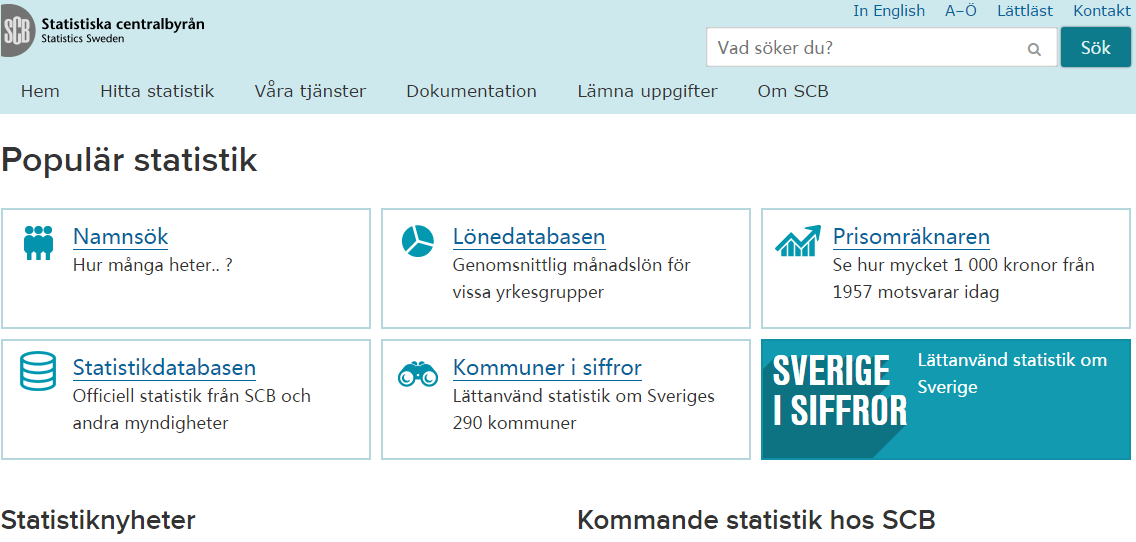Open the Hem menu item
The height and width of the screenshot is (542, 1136).
tap(40, 91)
